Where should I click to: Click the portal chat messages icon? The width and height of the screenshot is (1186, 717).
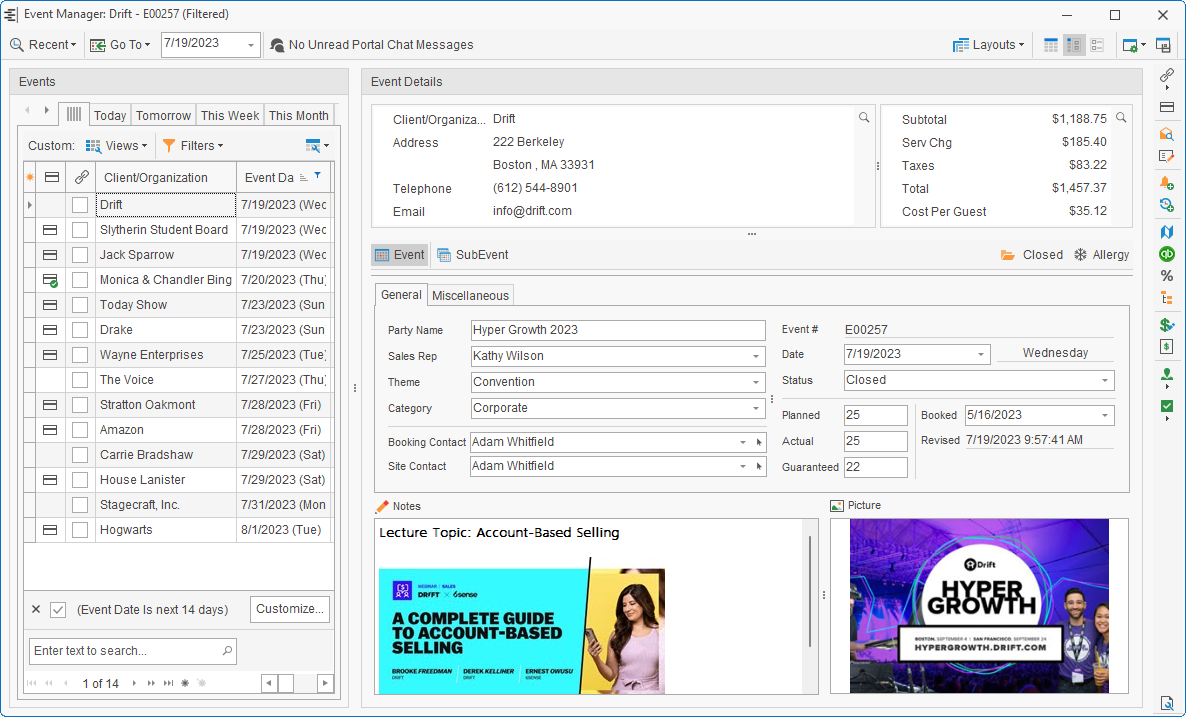tap(277, 45)
